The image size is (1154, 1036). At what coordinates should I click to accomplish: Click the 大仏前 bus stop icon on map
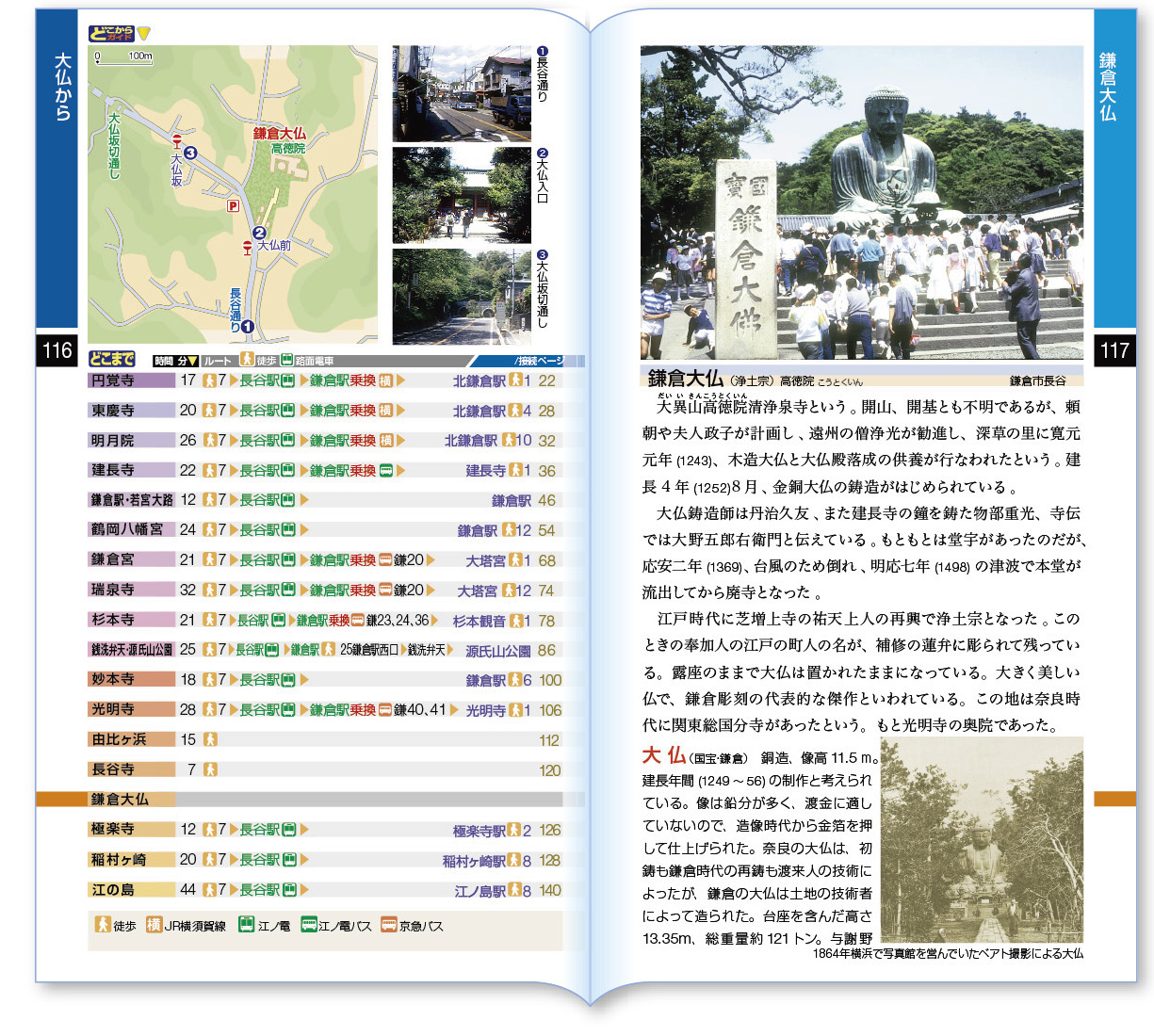click(247, 248)
